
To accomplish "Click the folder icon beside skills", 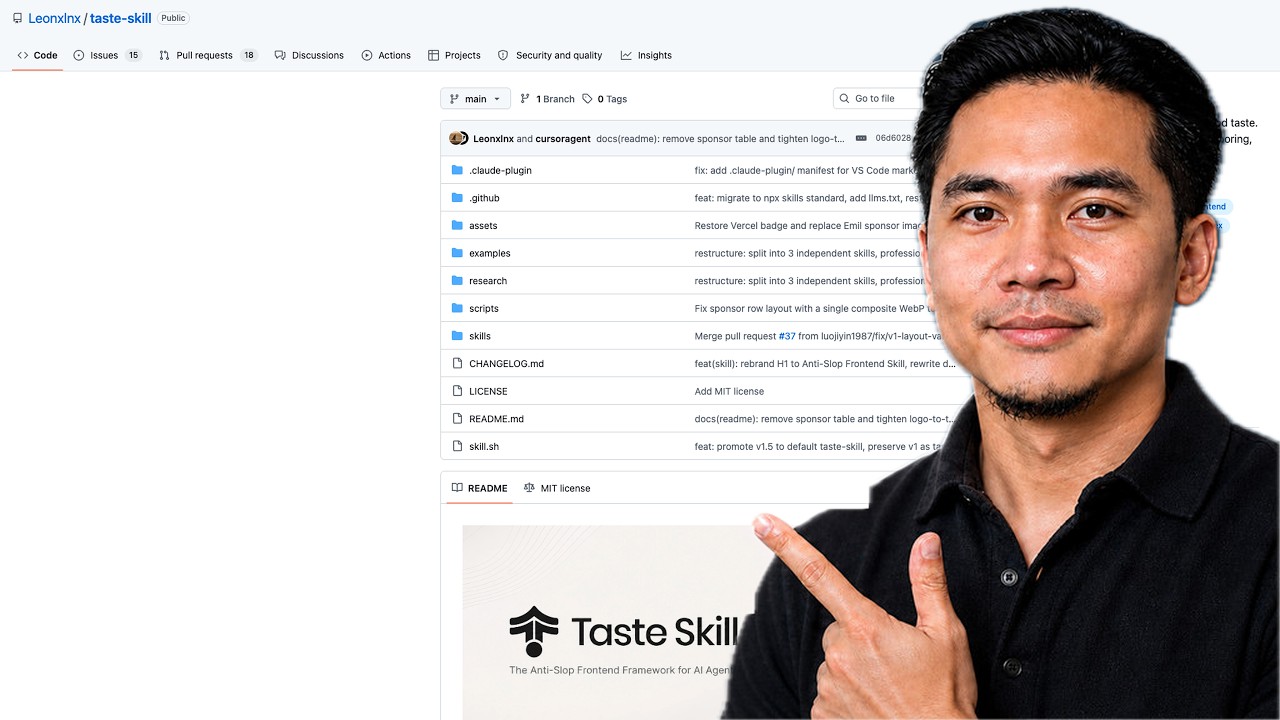I will click(457, 336).
